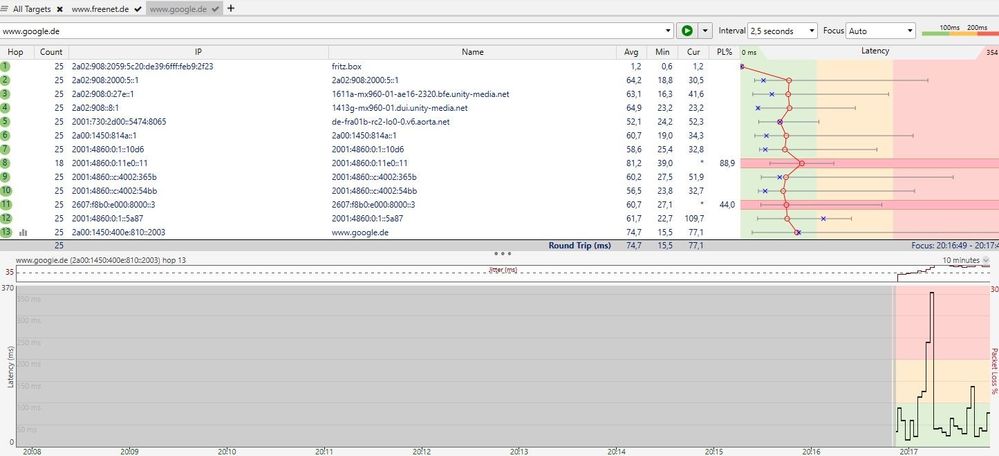The height and width of the screenshot is (456, 999).
Task: Click de-fra01b-rc2-lo0-0.v6.aorta.net name
Action: (391, 122)
